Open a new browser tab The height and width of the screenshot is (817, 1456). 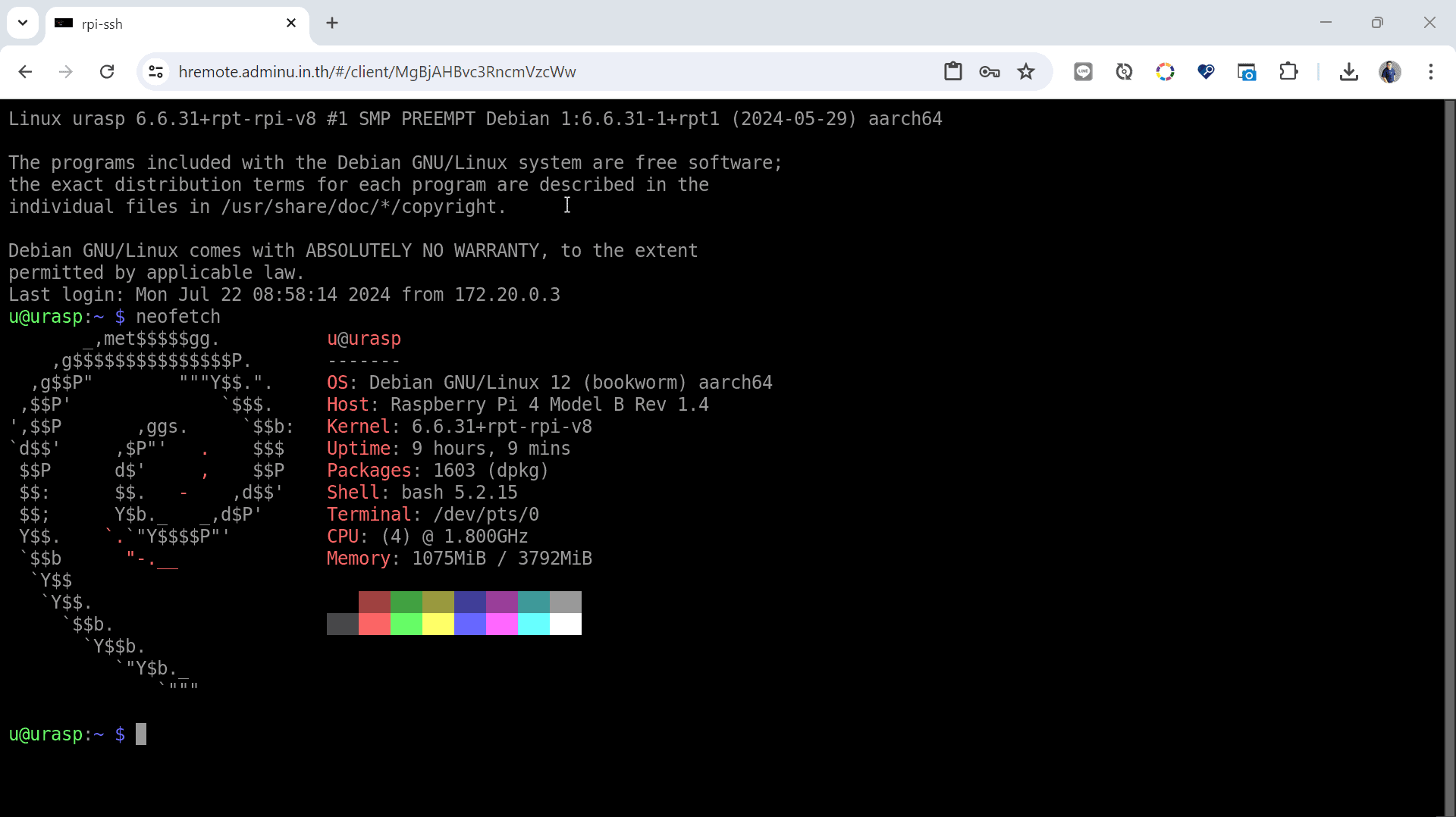(332, 23)
